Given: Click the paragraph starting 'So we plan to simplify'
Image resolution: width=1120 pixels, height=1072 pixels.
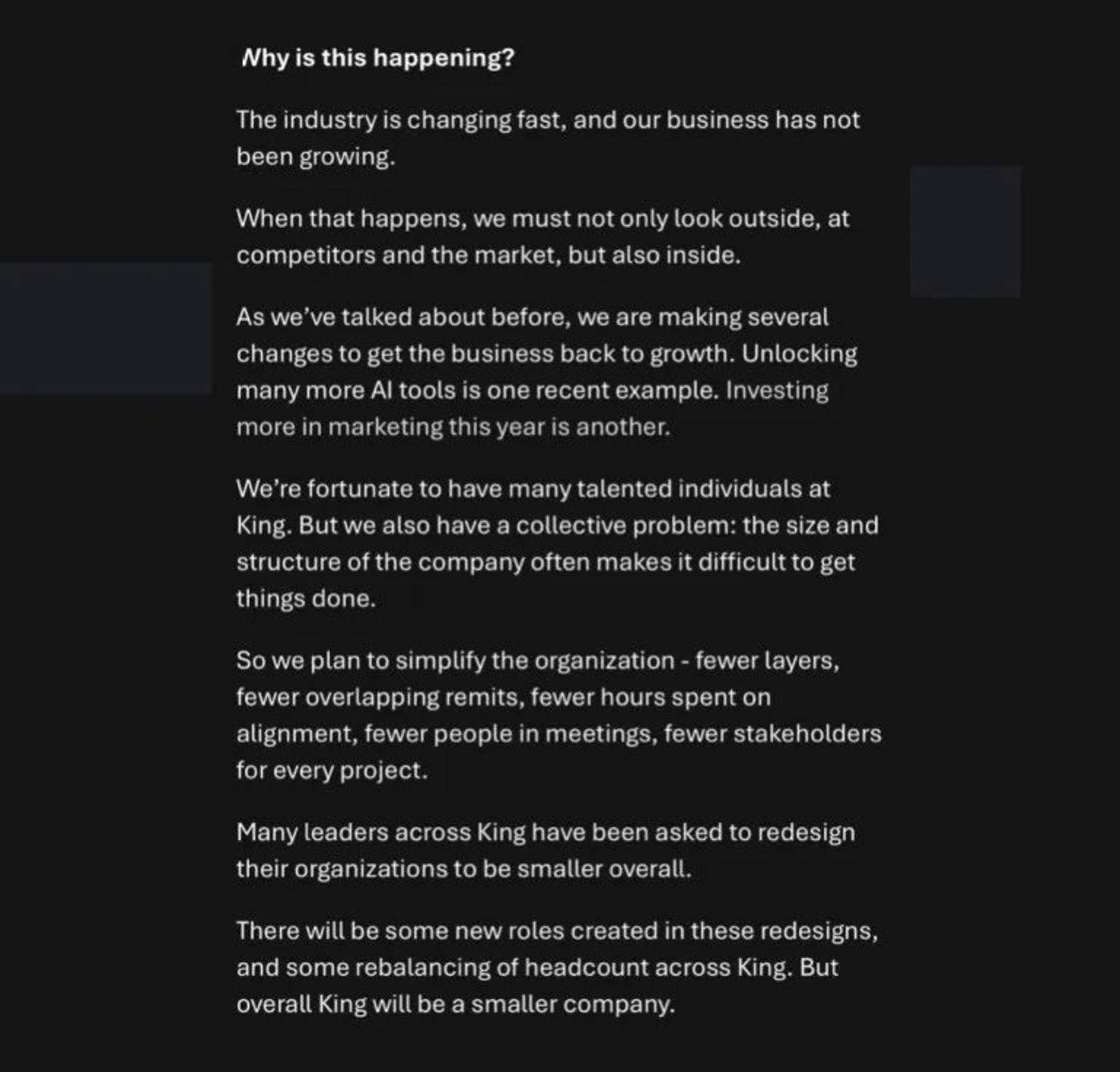Looking at the screenshot, I should tap(537, 660).
